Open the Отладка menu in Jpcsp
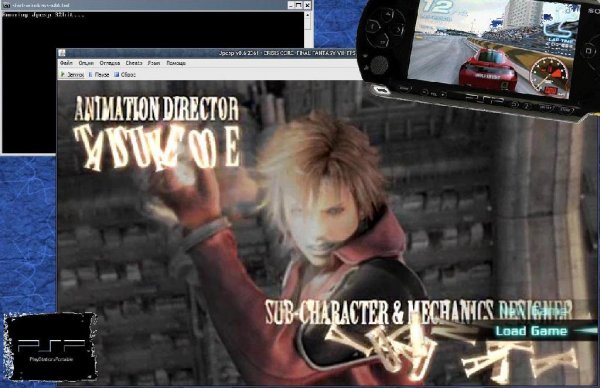The height and width of the screenshot is (388, 600). tap(110, 63)
